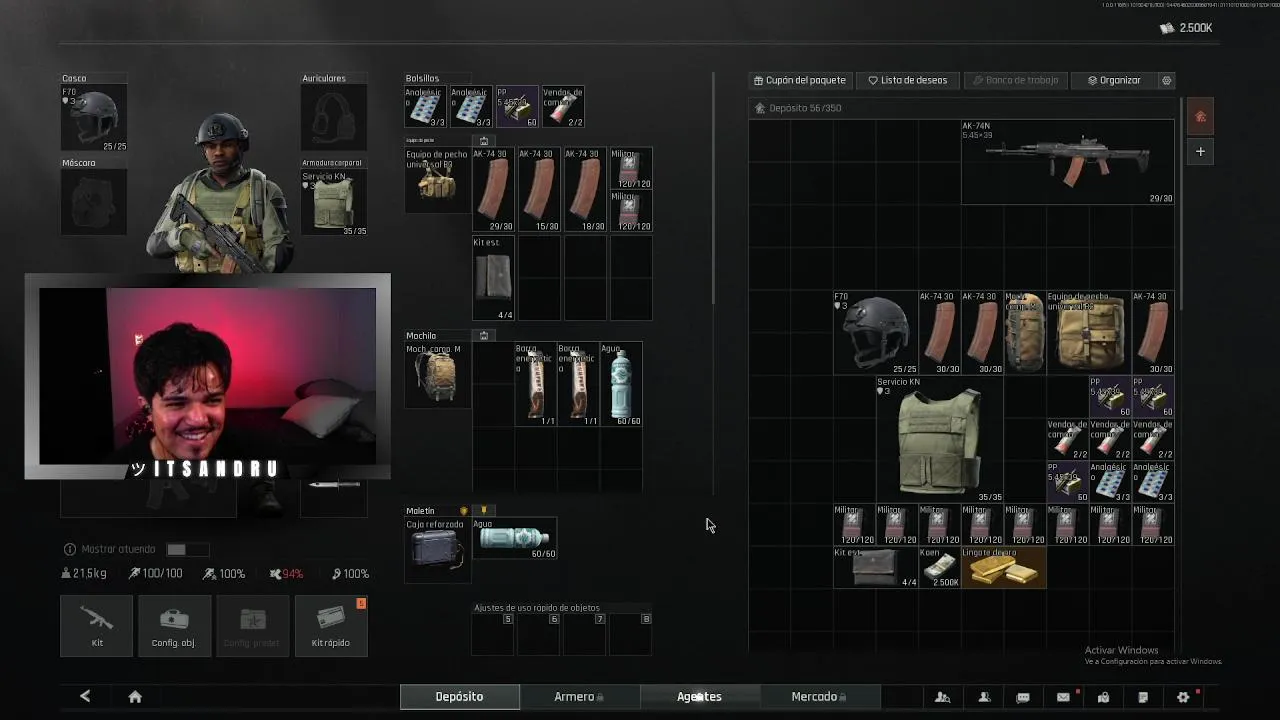Select the Mochila carga M backpack
1280x720 pixels.
[x=437, y=375]
